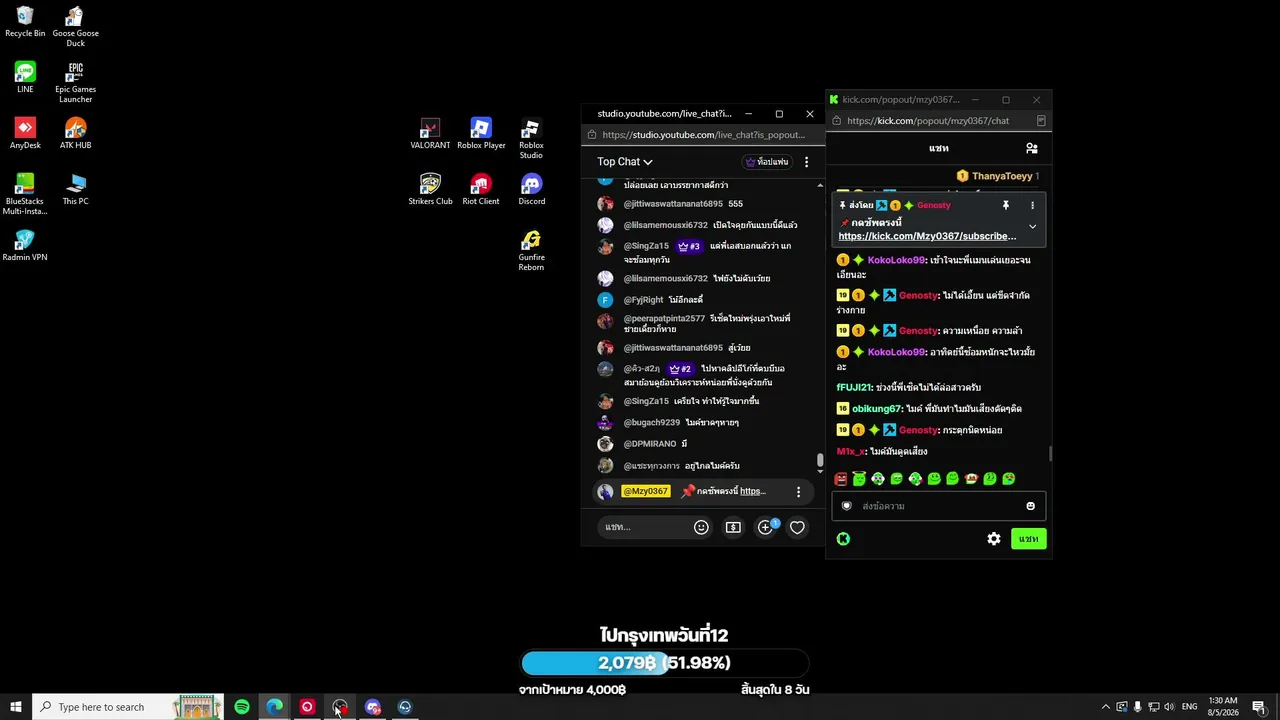Click M1x_x username in Kick chat
Viewport: 1280px width, 720px height.
tap(851, 452)
